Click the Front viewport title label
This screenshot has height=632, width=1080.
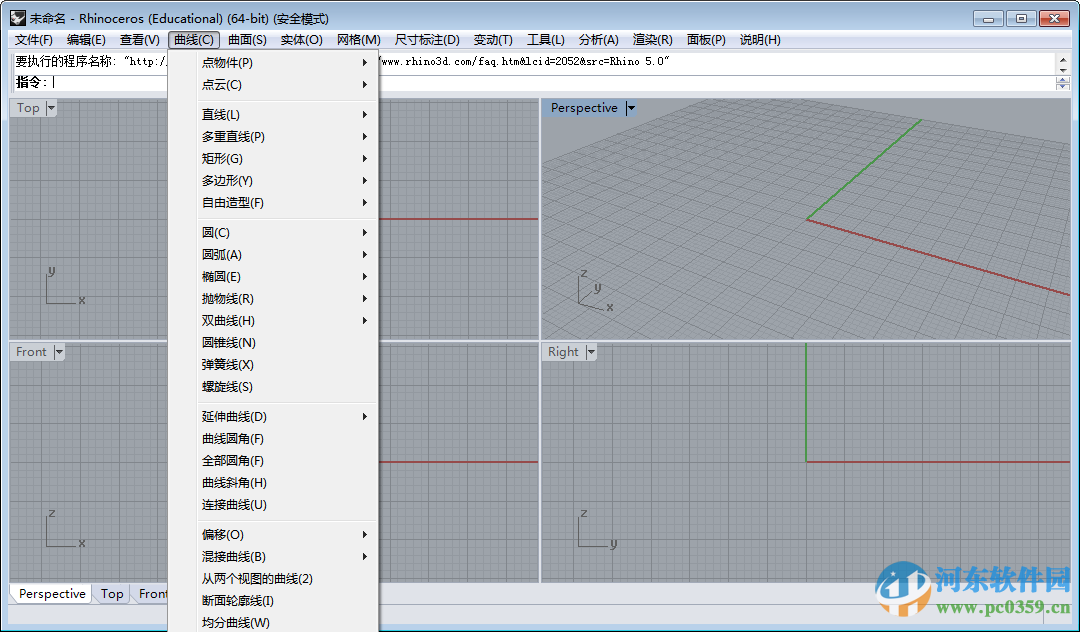click(x=32, y=352)
